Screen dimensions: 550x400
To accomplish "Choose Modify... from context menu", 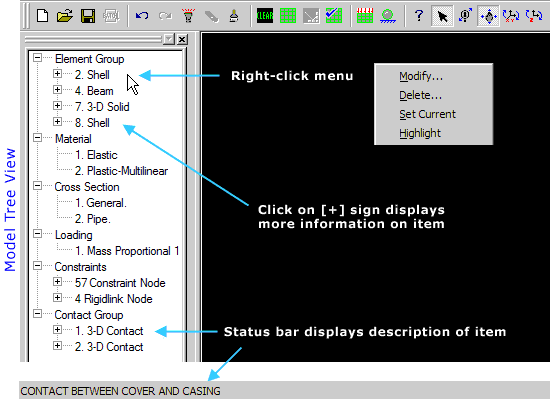I will (x=421, y=76).
